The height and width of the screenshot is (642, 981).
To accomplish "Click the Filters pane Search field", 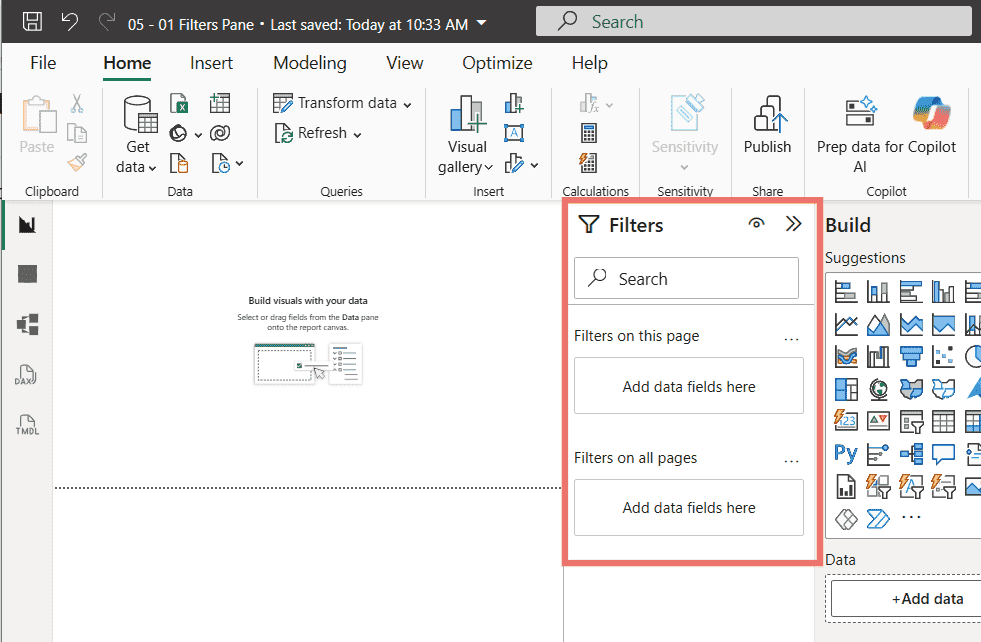I will pos(686,278).
